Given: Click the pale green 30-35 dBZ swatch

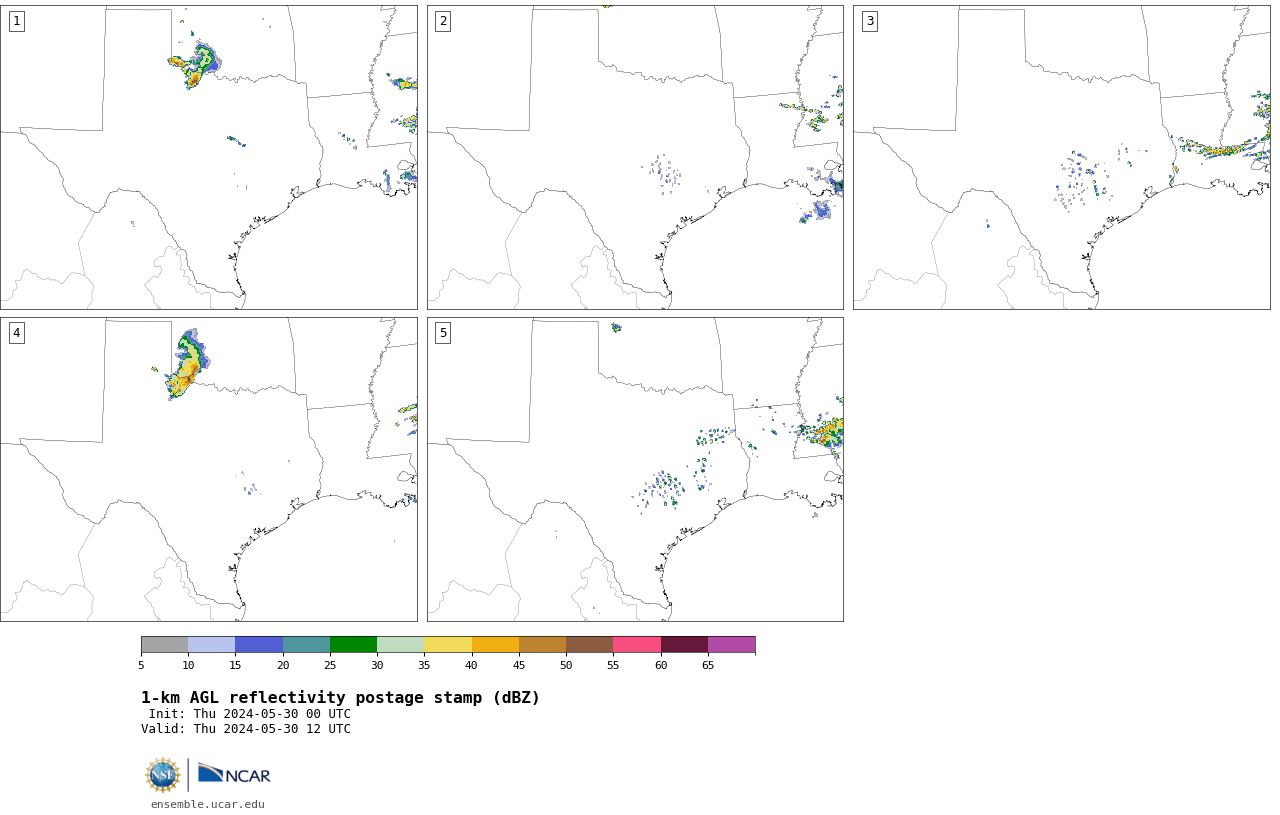Looking at the screenshot, I should [400, 644].
